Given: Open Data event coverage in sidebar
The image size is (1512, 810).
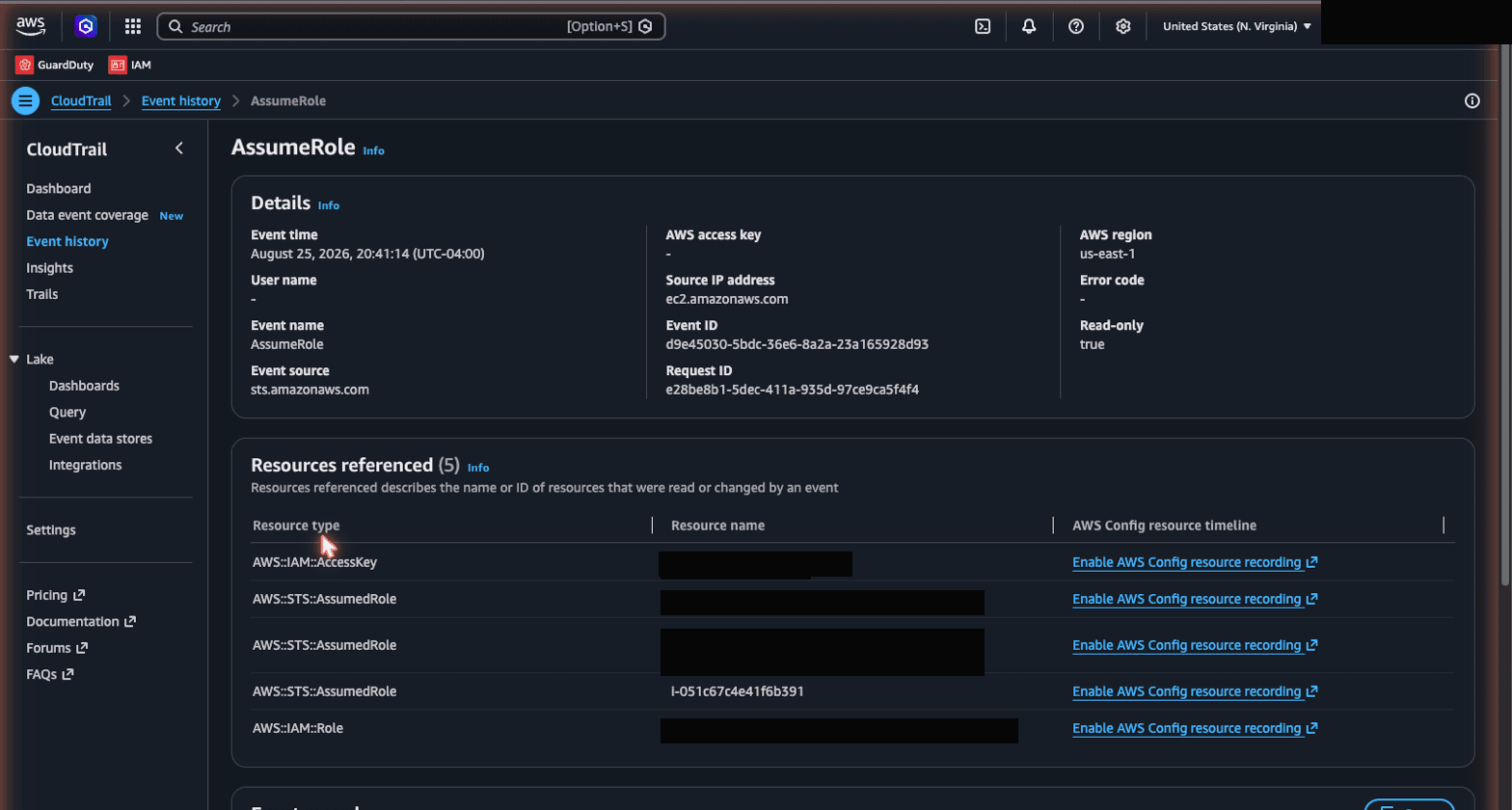Looking at the screenshot, I should 87,215.
